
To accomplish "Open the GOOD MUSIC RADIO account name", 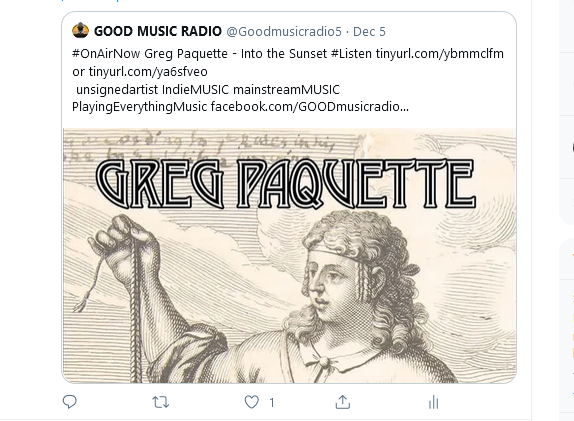I will pyautogui.click(x=158, y=31).
